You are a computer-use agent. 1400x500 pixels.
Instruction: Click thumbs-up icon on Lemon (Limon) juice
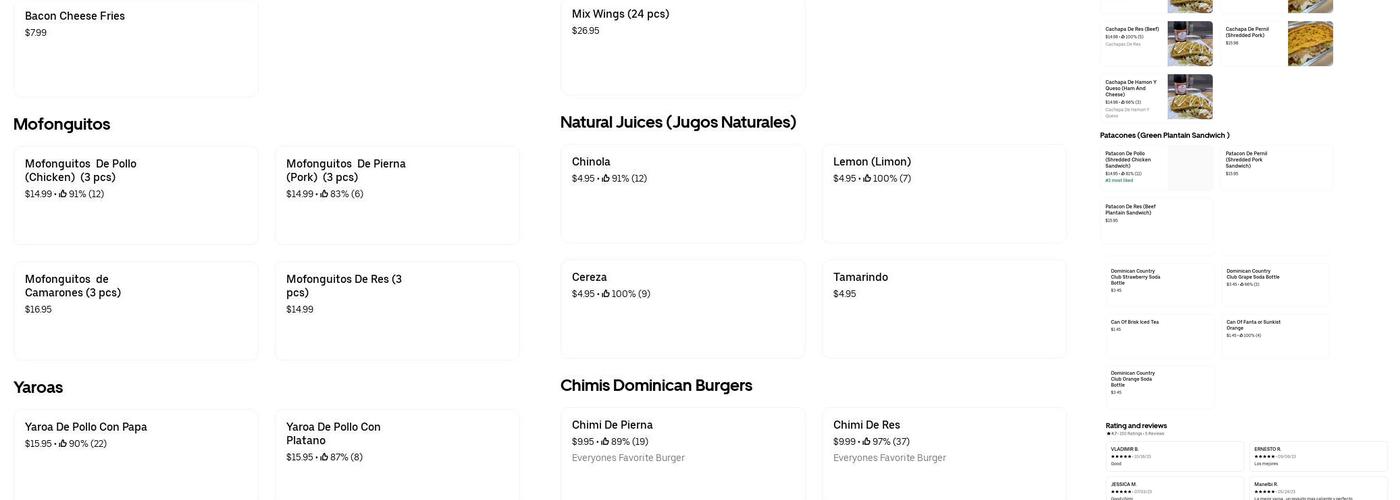point(867,179)
